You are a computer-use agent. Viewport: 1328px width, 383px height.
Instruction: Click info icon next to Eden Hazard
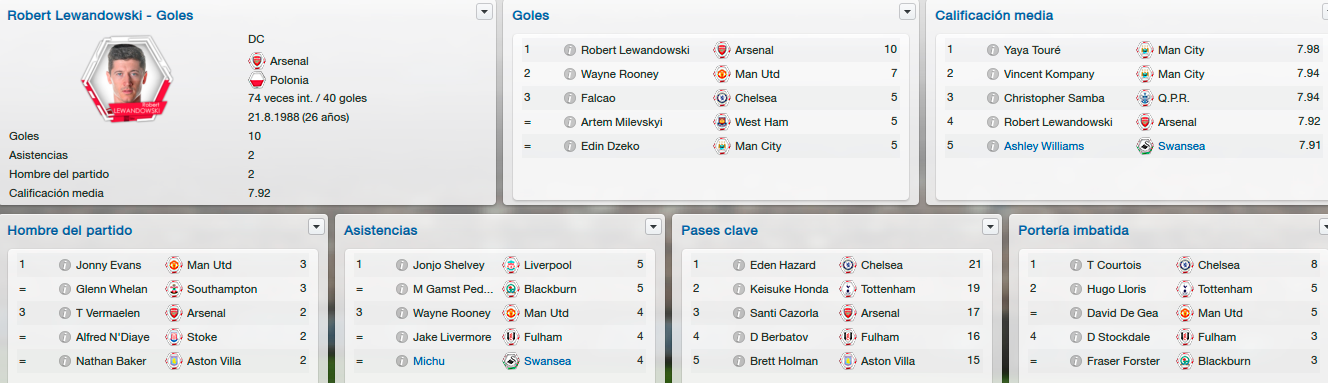tap(739, 265)
